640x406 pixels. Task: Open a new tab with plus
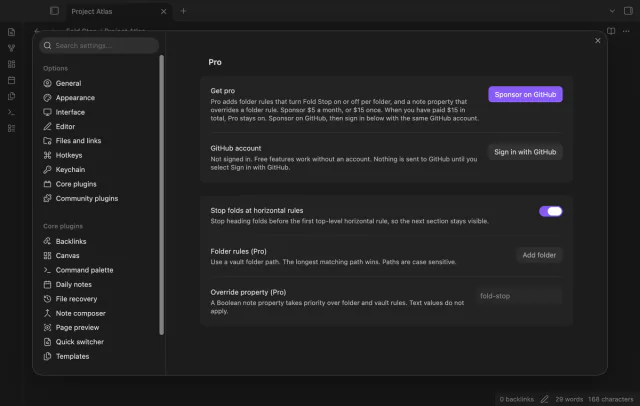coord(183,11)
